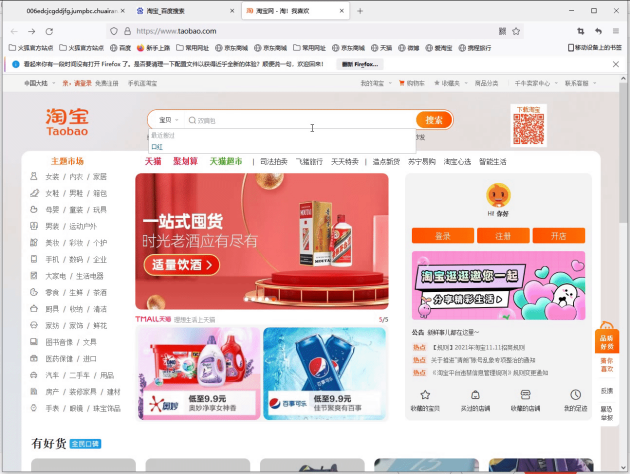The width and height of the screenshot is (630, 475).
Task: Open the Firefox hamburger menu
Action: tap(616, 31)
